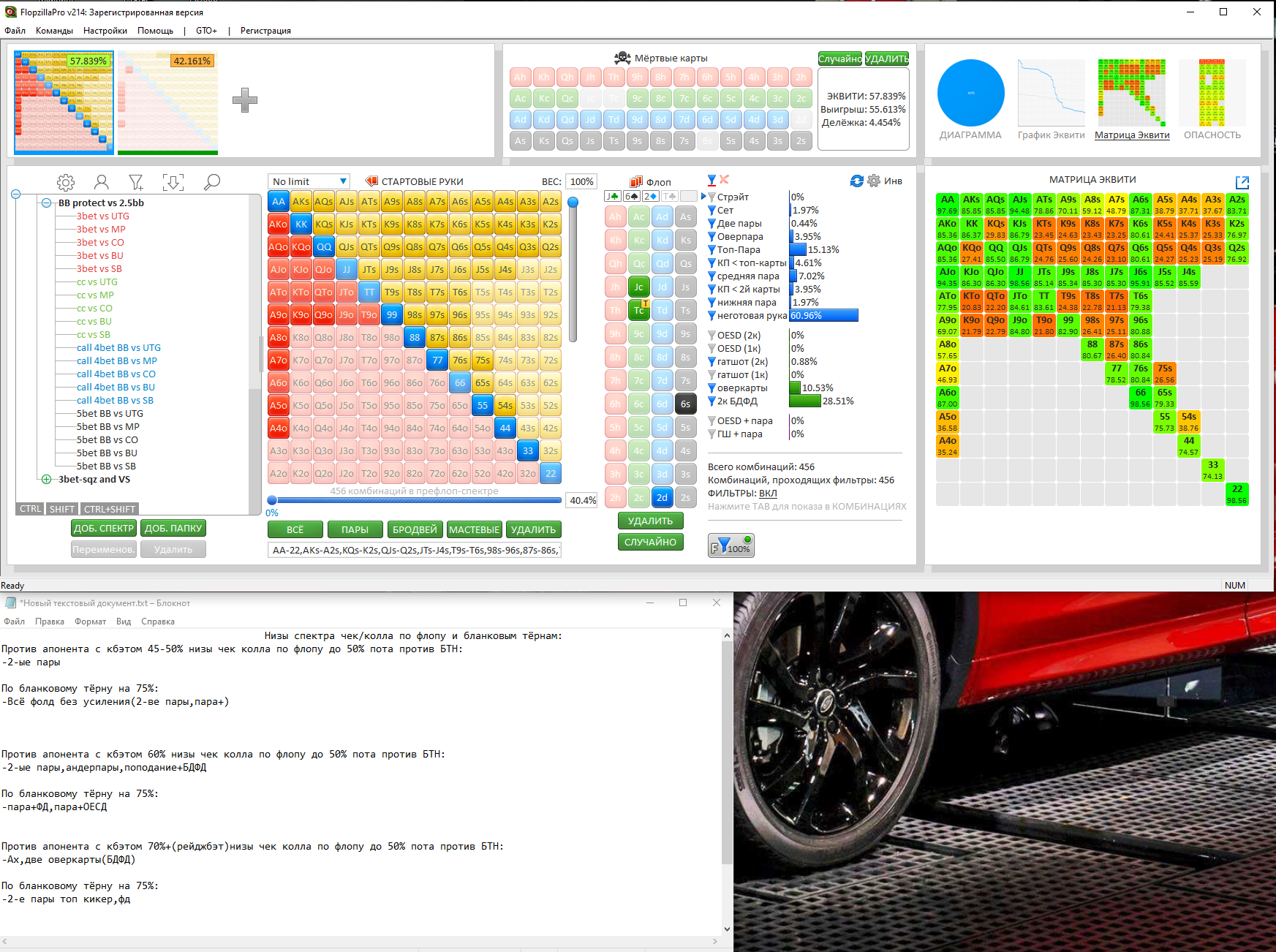Select the Jc card on flop board
1276x952 pixels.
click(638, 287)
